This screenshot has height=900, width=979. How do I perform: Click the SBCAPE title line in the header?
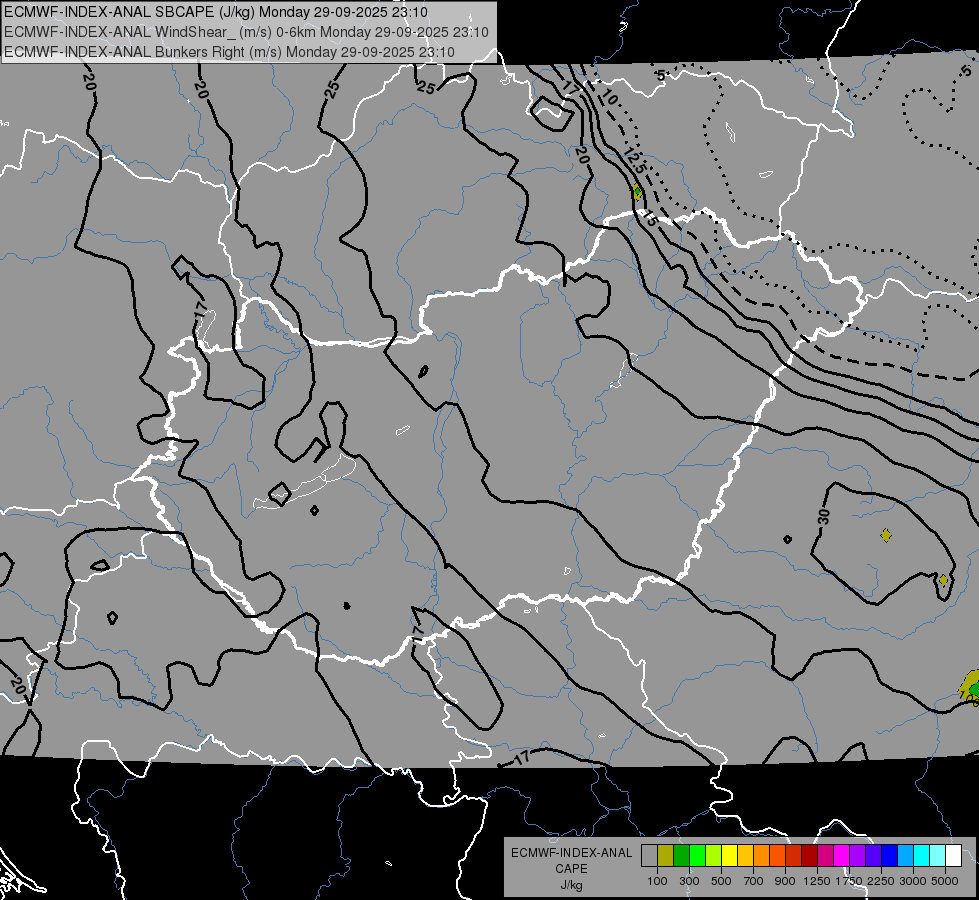coord(216,12)
